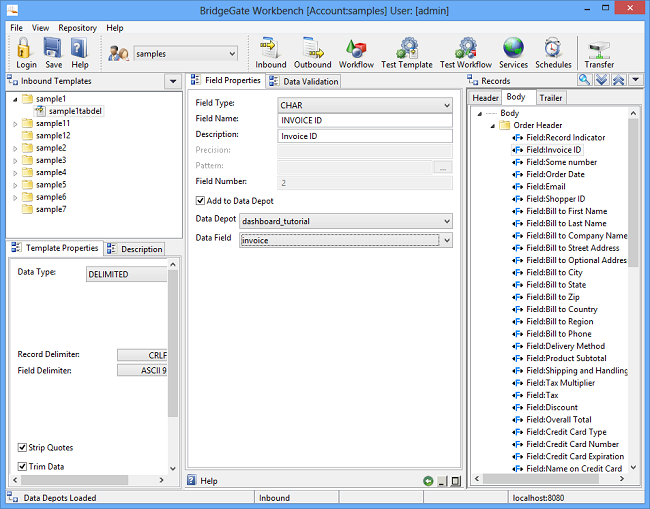Image resolution: width=650 pixels, height=509 pixels.
Task: Click the Save floppy disk icon
Action: pos(53,48)
